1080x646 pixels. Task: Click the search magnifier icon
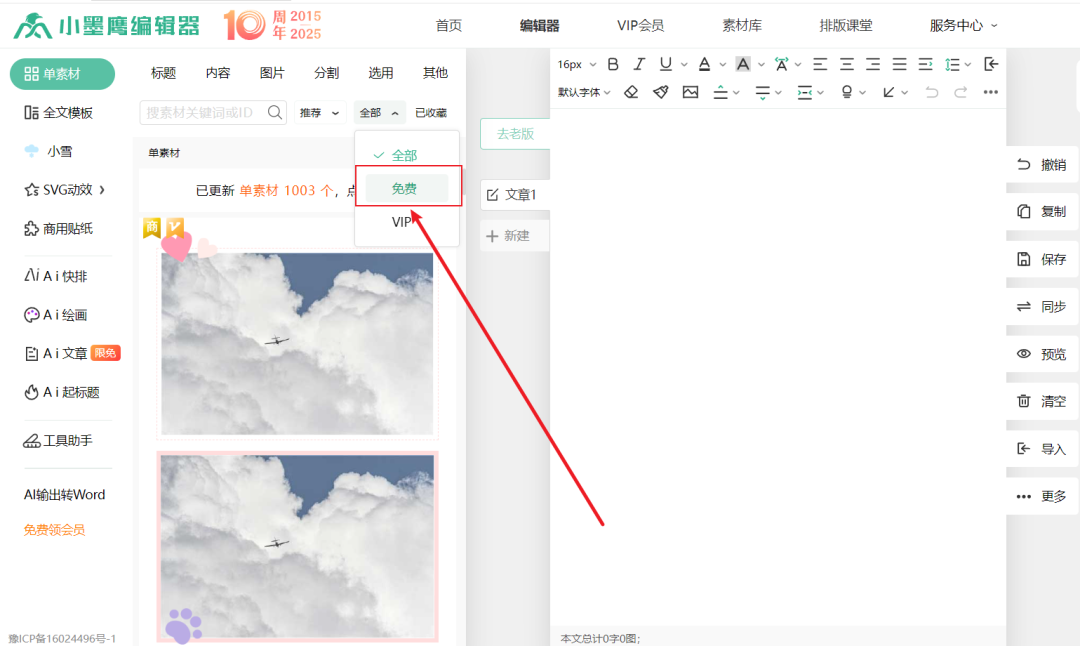click(x=275, y=113)
